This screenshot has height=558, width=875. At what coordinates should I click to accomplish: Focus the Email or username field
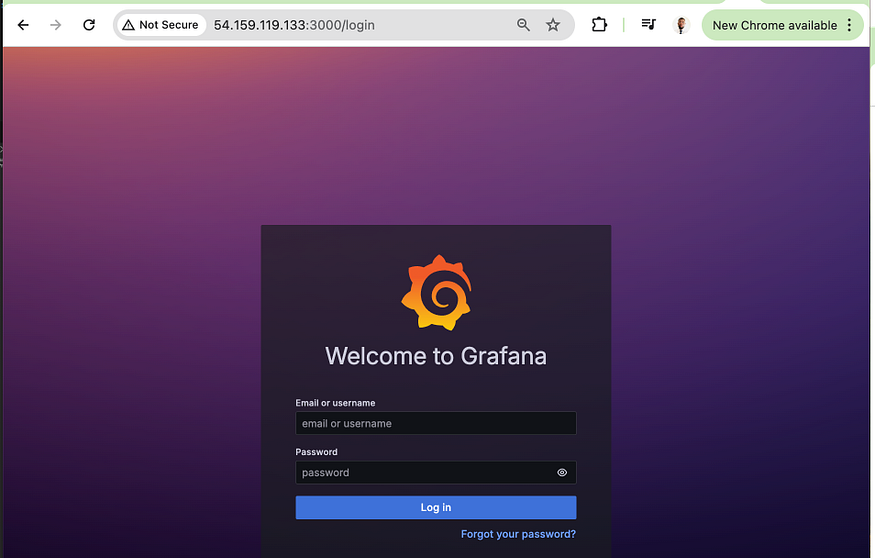click(x=436, y=423)
